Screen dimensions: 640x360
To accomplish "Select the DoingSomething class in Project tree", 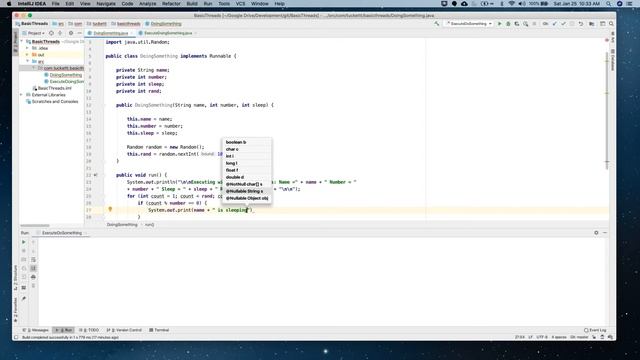I will pos(65,75).
